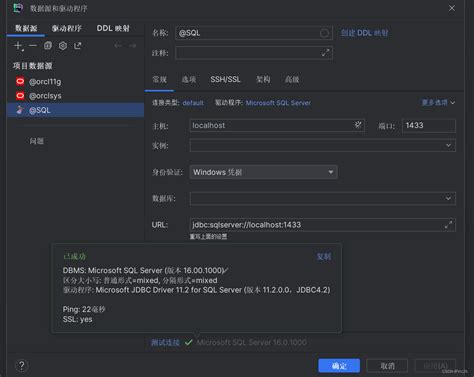
Task: Go forward with the right arrow
Action: point(133,46)
